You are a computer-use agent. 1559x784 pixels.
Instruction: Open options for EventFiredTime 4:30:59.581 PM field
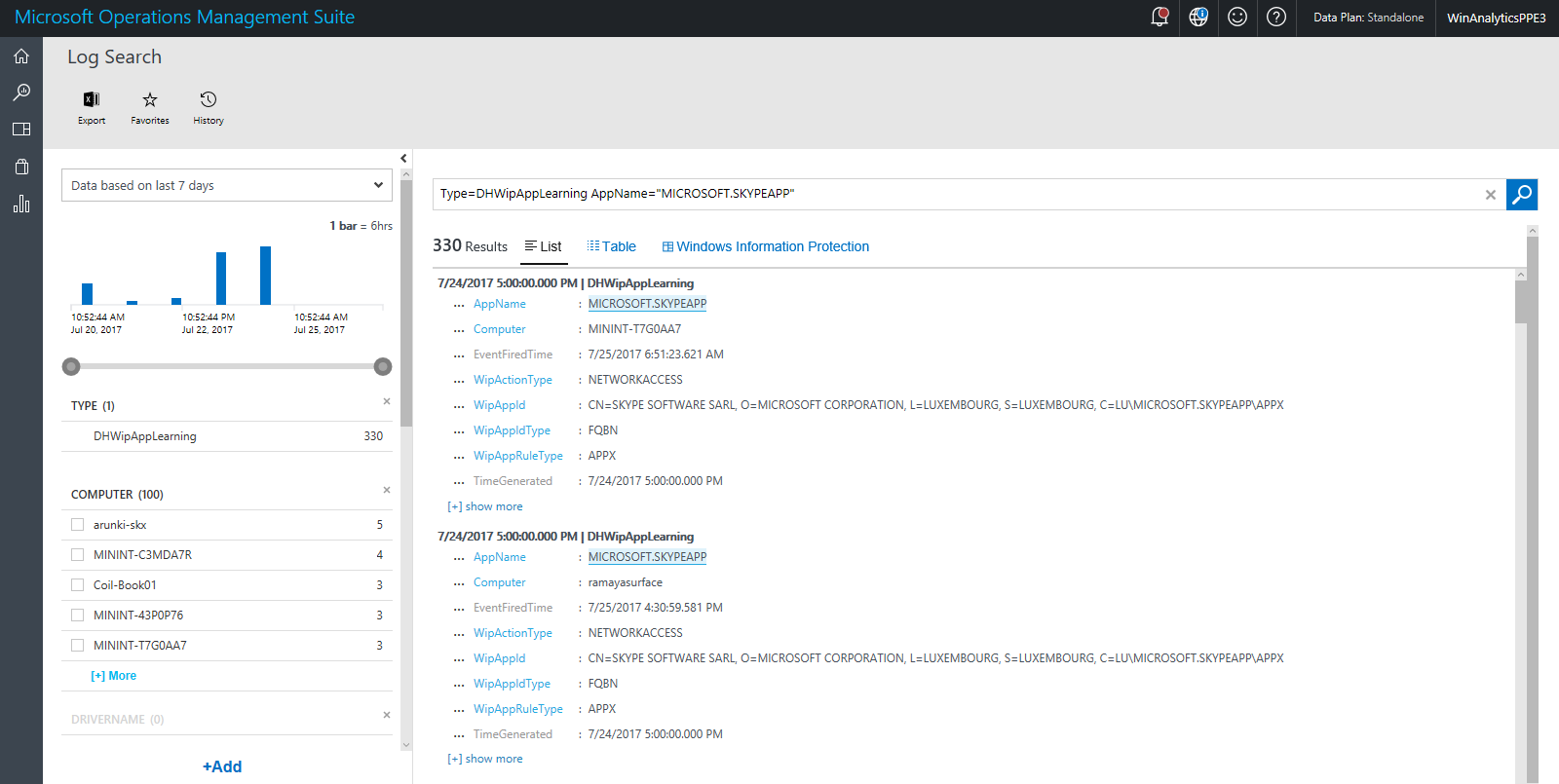[x=459, y=609]
